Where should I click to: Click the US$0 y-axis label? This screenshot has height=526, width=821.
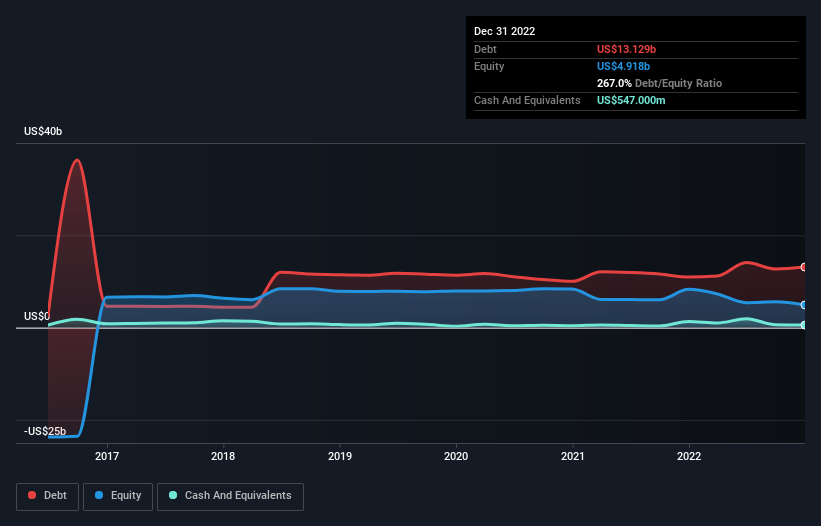[x=37, y=316]
